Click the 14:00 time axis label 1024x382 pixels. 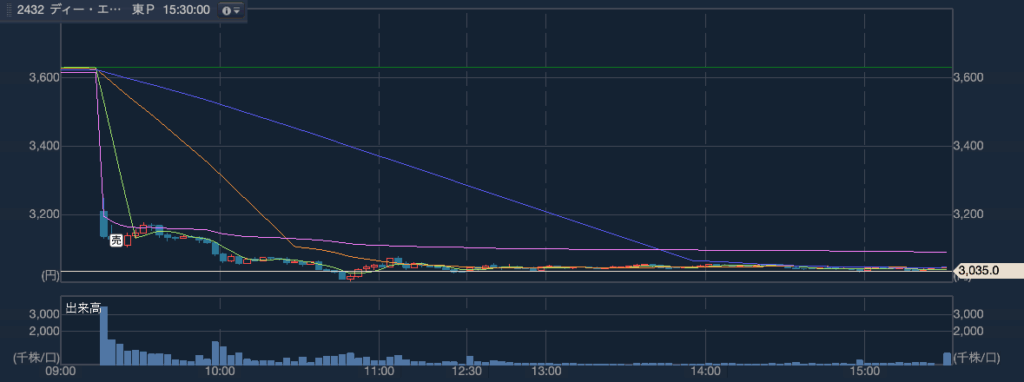pos(705,372)
